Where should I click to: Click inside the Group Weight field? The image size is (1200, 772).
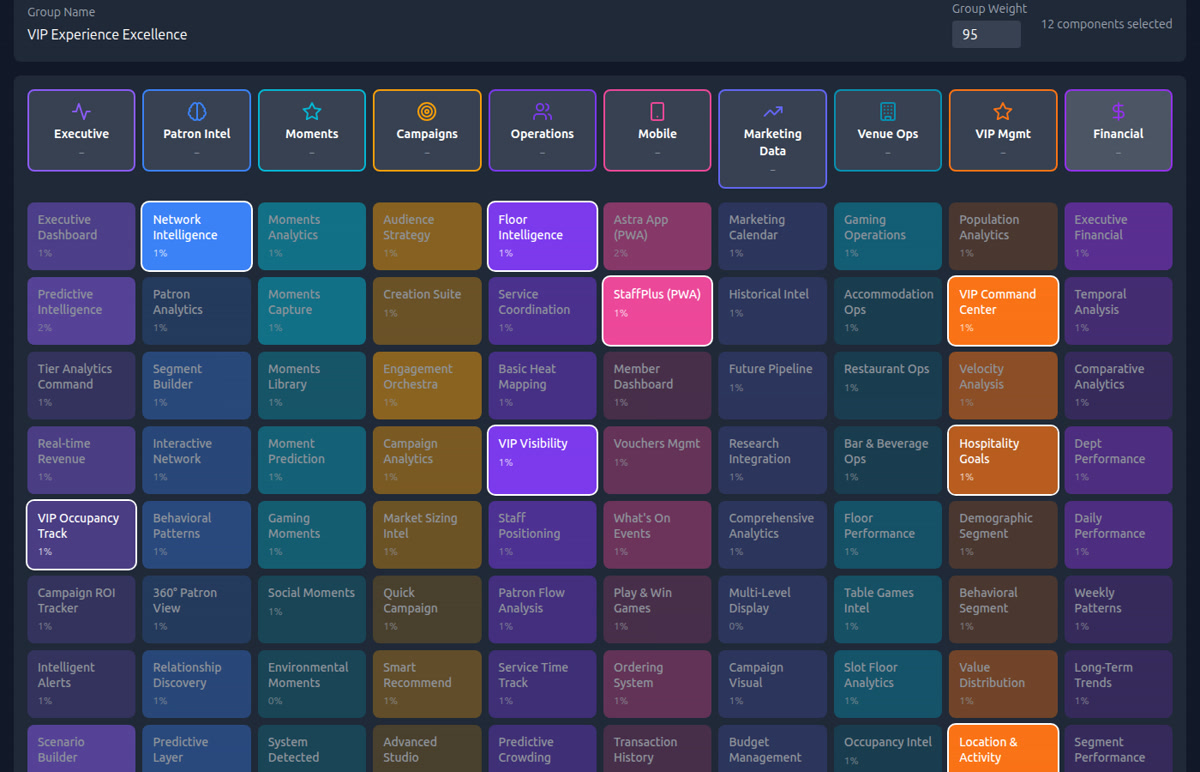(x=985, y=33)
